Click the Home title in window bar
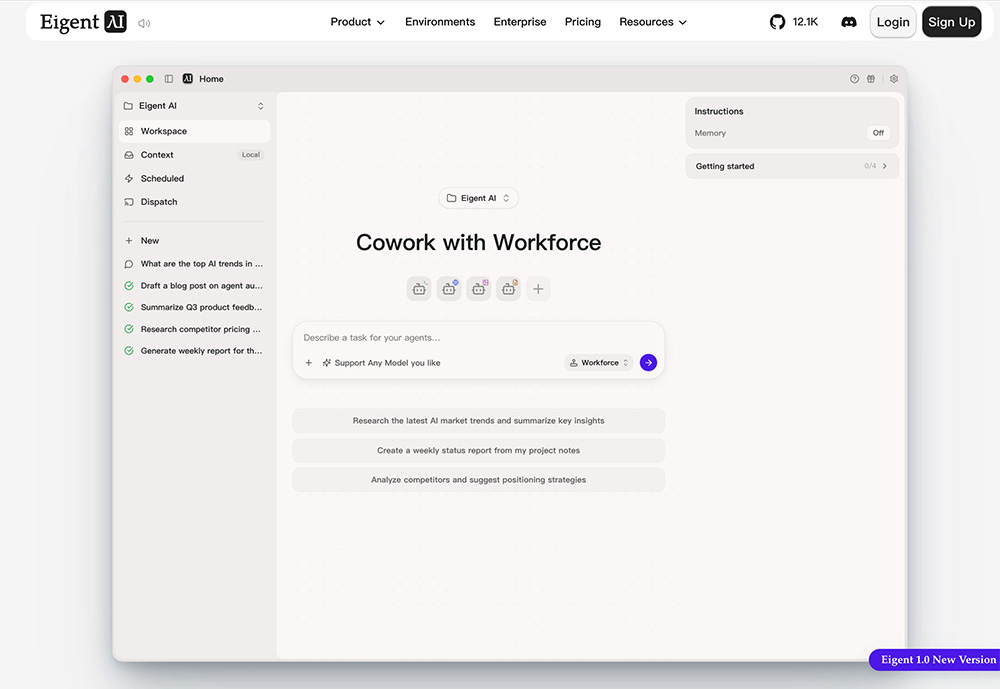This screenshot has width=1000, height=689. (211, 79)
